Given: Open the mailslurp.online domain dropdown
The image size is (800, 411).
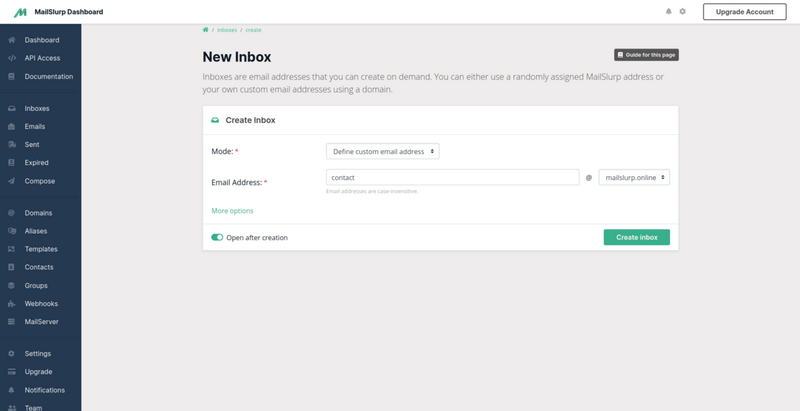Looking at the screenshot, I should point(634,177).
